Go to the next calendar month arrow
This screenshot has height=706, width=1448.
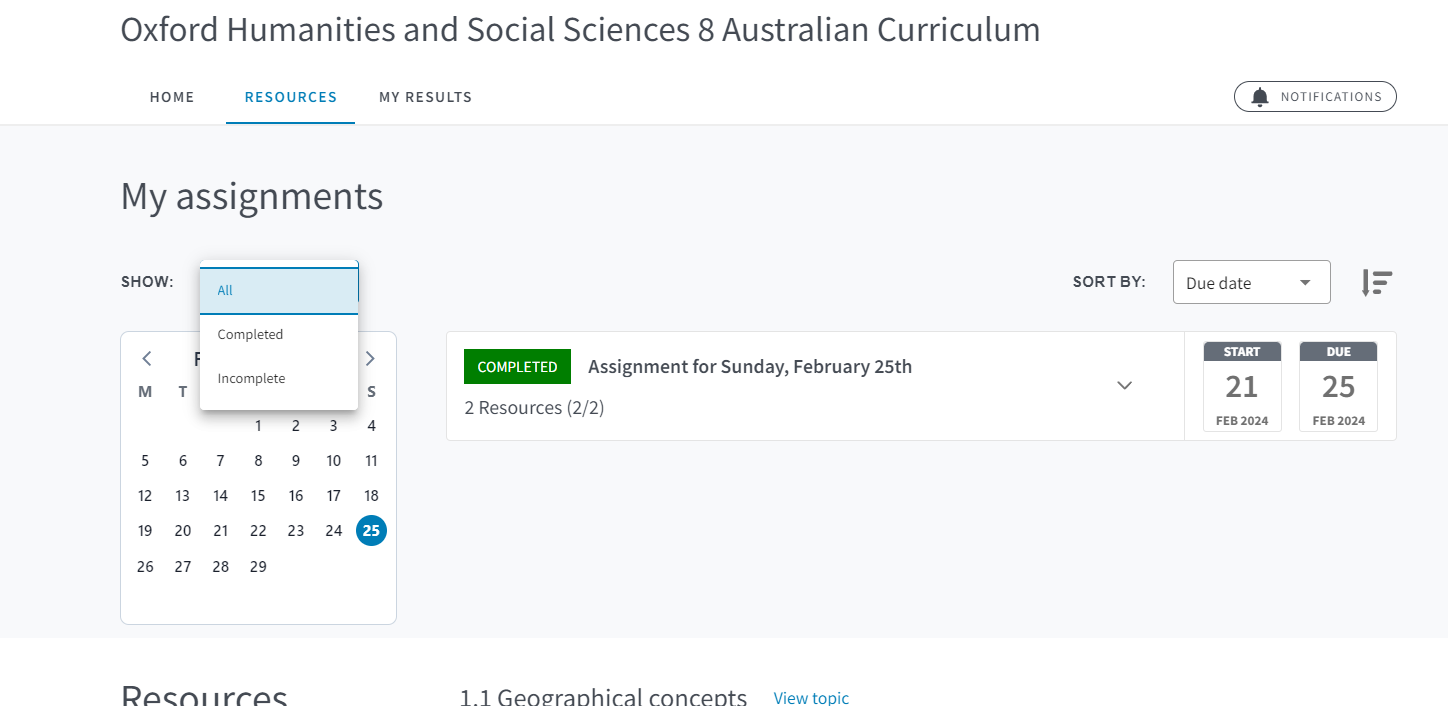point(370,358)
